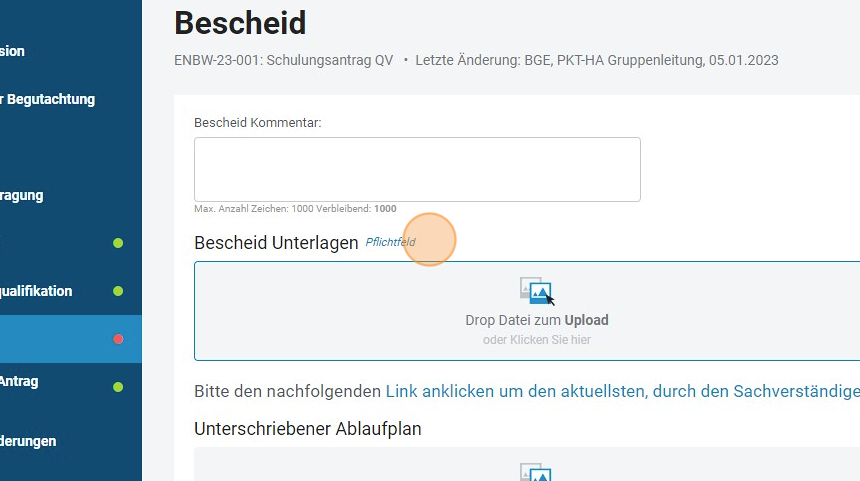The width and height of the screenshot is (860, 481).
Task: Select the sidebar item ending in "qualifikation"
Action: (x=36, y=291)
